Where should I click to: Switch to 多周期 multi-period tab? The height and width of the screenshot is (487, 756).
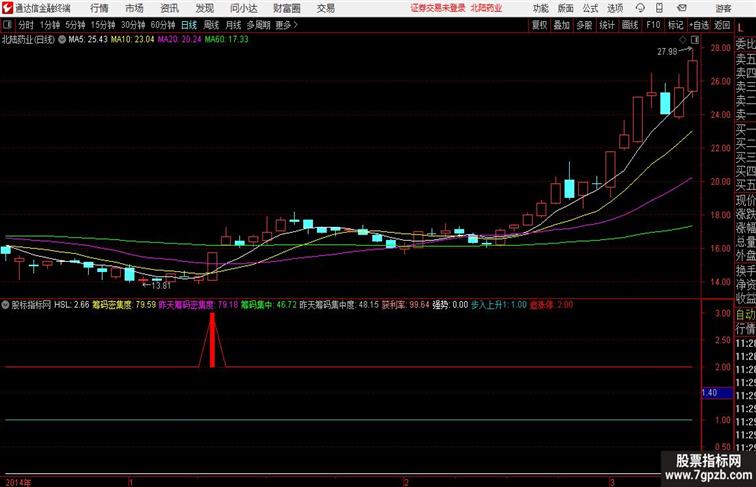click(258, 25)
